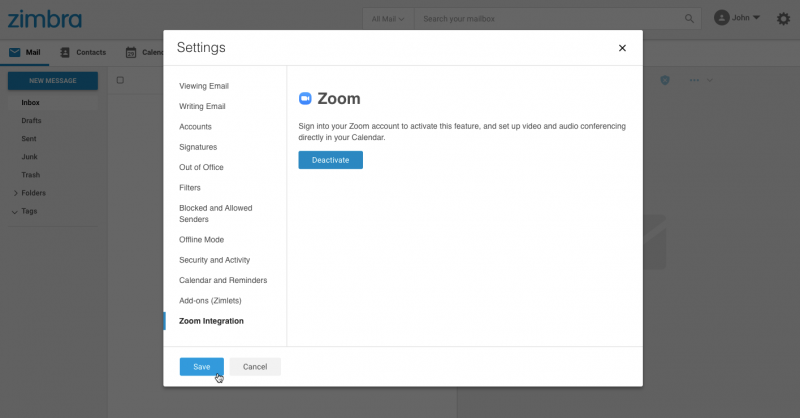Collapse the Tags section chevron
The width and height of the screenshot is (800, 418).
point(14,212)
